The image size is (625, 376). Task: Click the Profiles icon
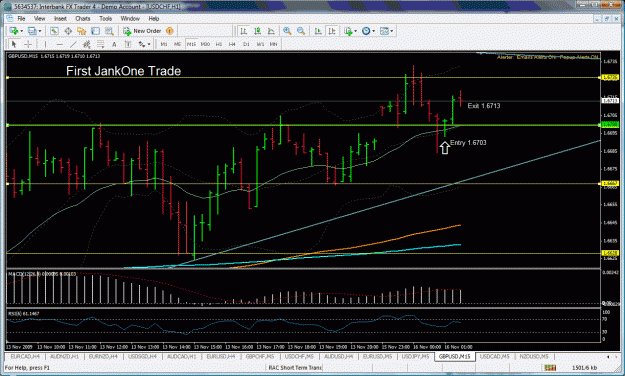pyautogui.click(x=32, y=31)
